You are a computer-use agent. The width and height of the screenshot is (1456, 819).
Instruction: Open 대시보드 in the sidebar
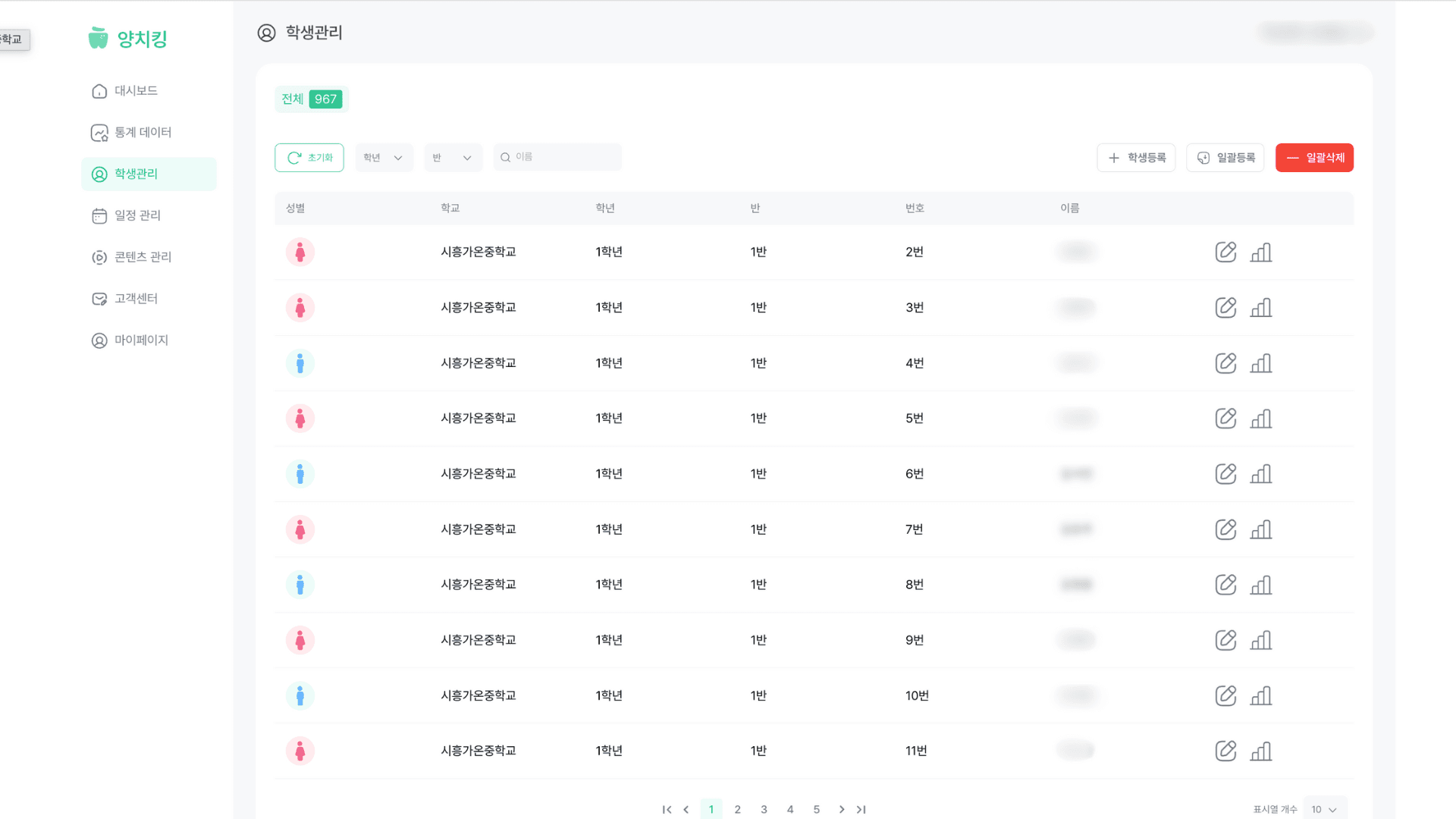[x=136, y=91]
